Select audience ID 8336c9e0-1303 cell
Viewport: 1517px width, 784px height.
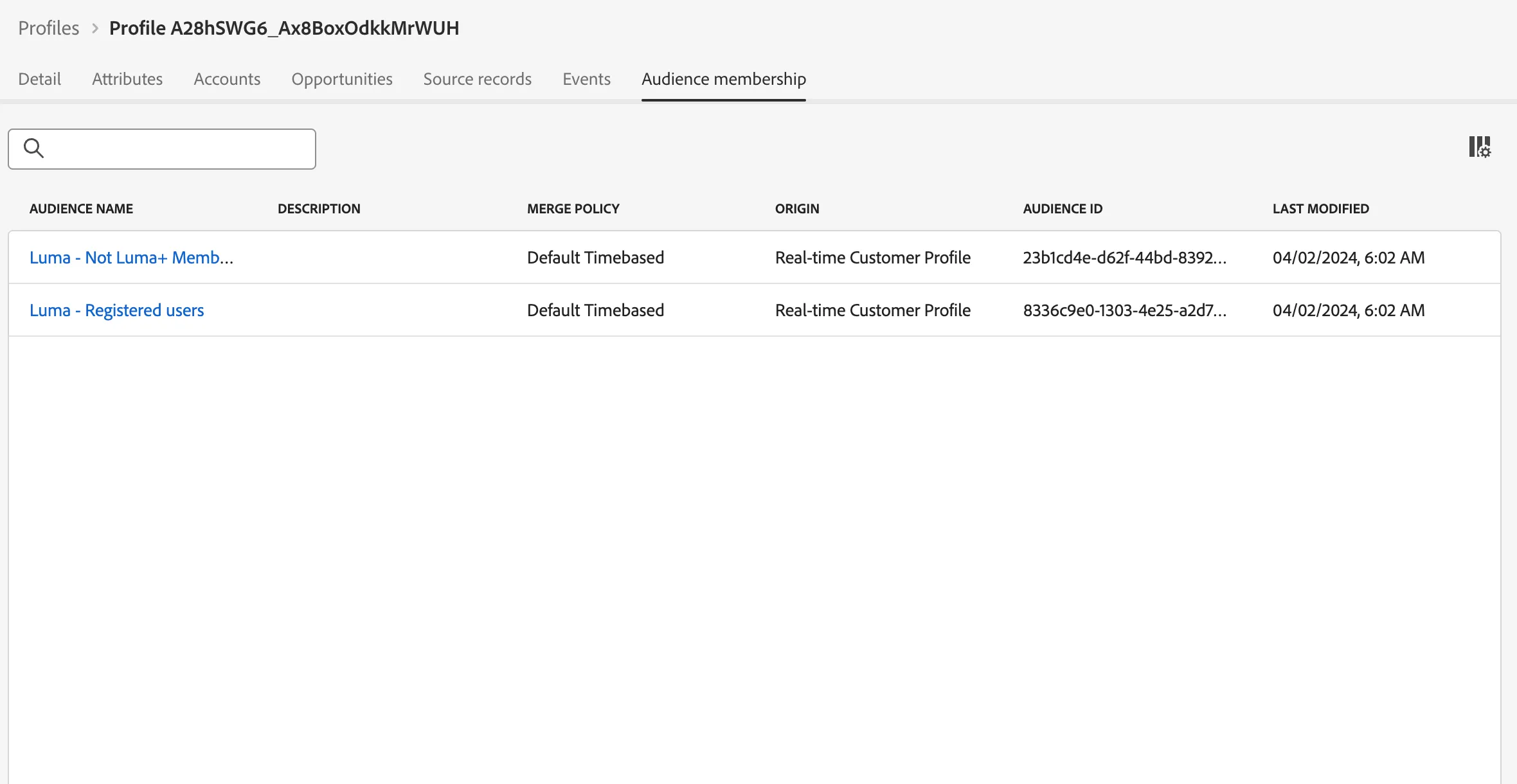[x=1125, y=310]
